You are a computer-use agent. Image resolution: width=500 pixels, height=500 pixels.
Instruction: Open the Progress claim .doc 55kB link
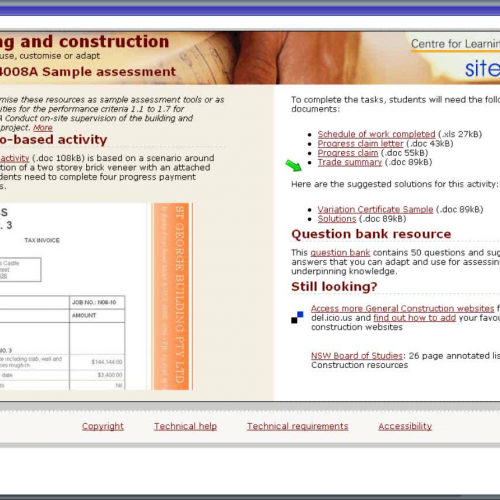coord(348,153)
